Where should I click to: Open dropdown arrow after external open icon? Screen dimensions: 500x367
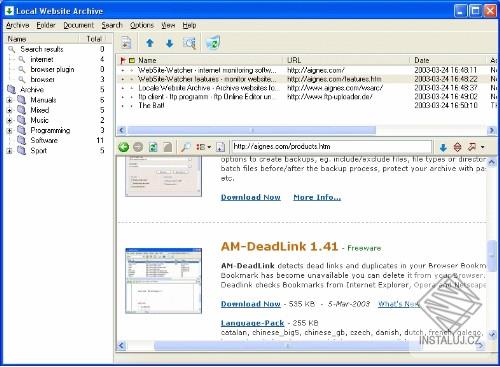pos(483,147)
